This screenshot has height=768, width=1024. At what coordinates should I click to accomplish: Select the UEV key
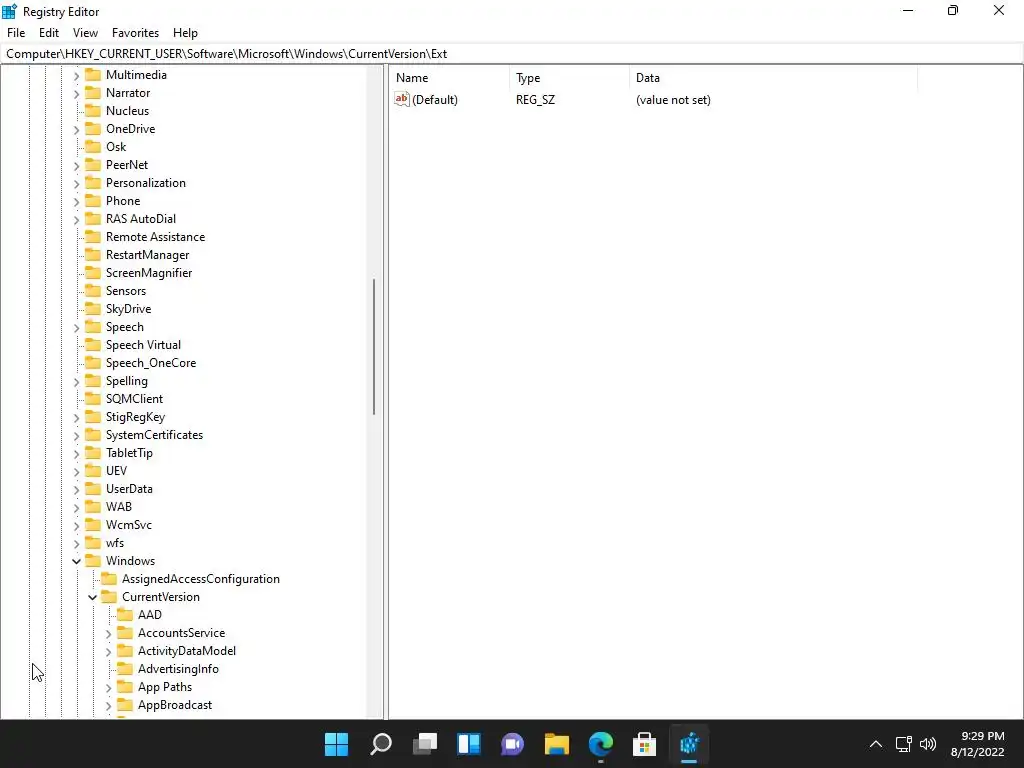pyautogui.click(x=116, y=470)
